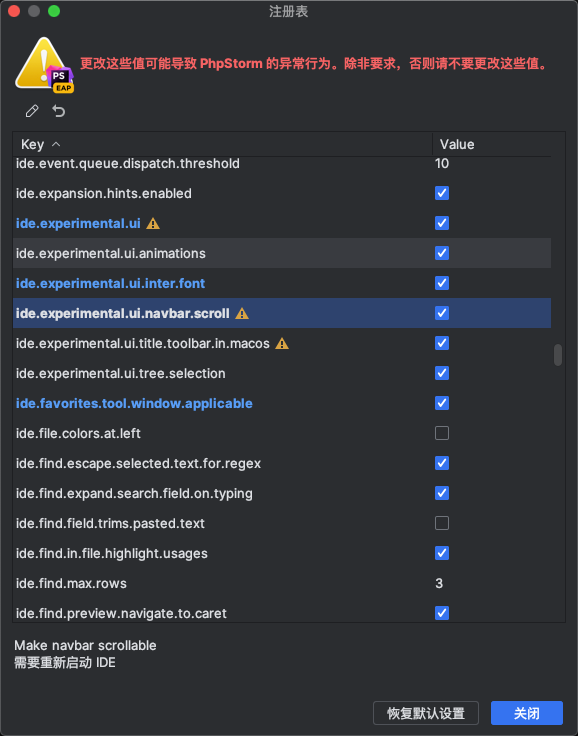Screen dimensions: 578x736
Task: Select the ide.experimental.ui.inter.font row
Action: point(282,284)
